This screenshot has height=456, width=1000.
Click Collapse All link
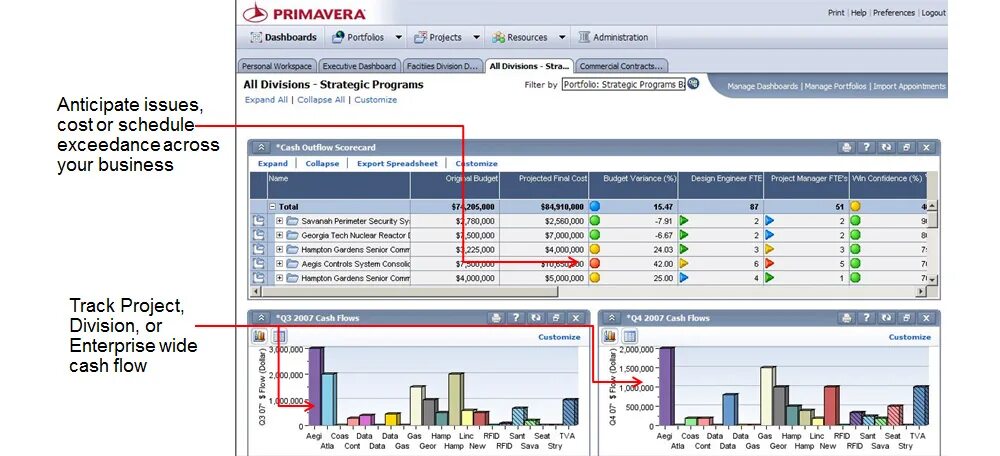pos(321,100)
